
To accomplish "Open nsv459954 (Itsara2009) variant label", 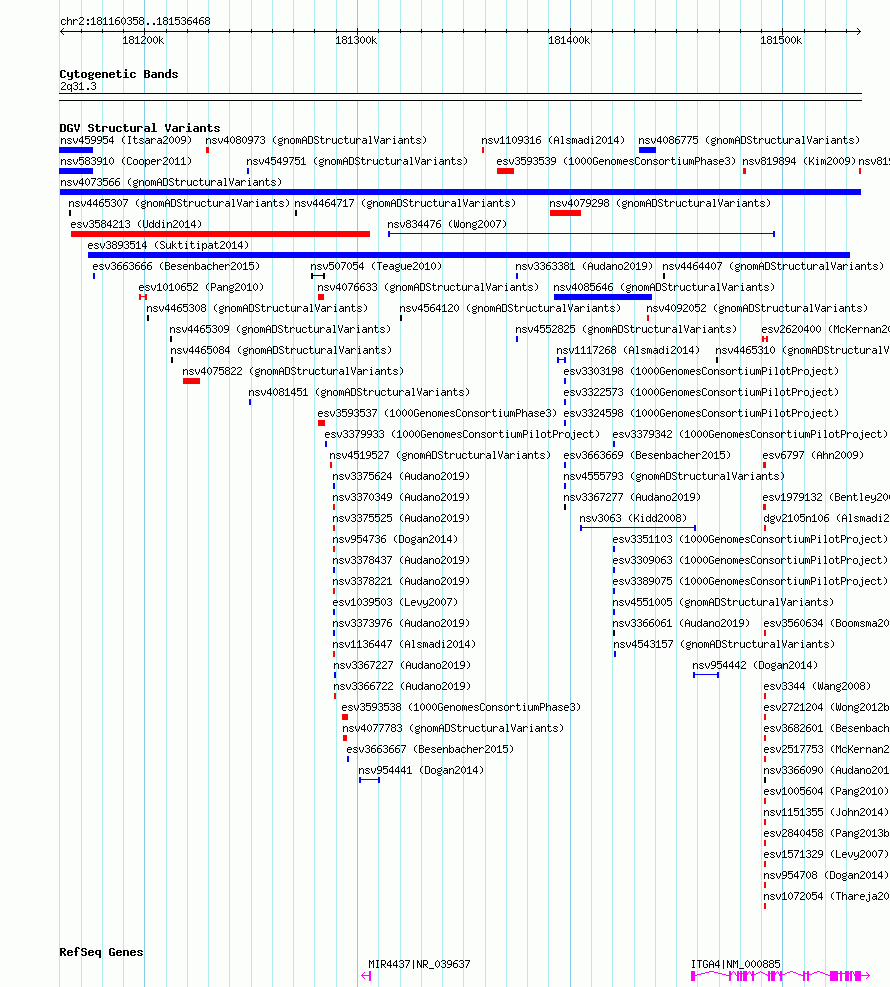I will (126, 140).
